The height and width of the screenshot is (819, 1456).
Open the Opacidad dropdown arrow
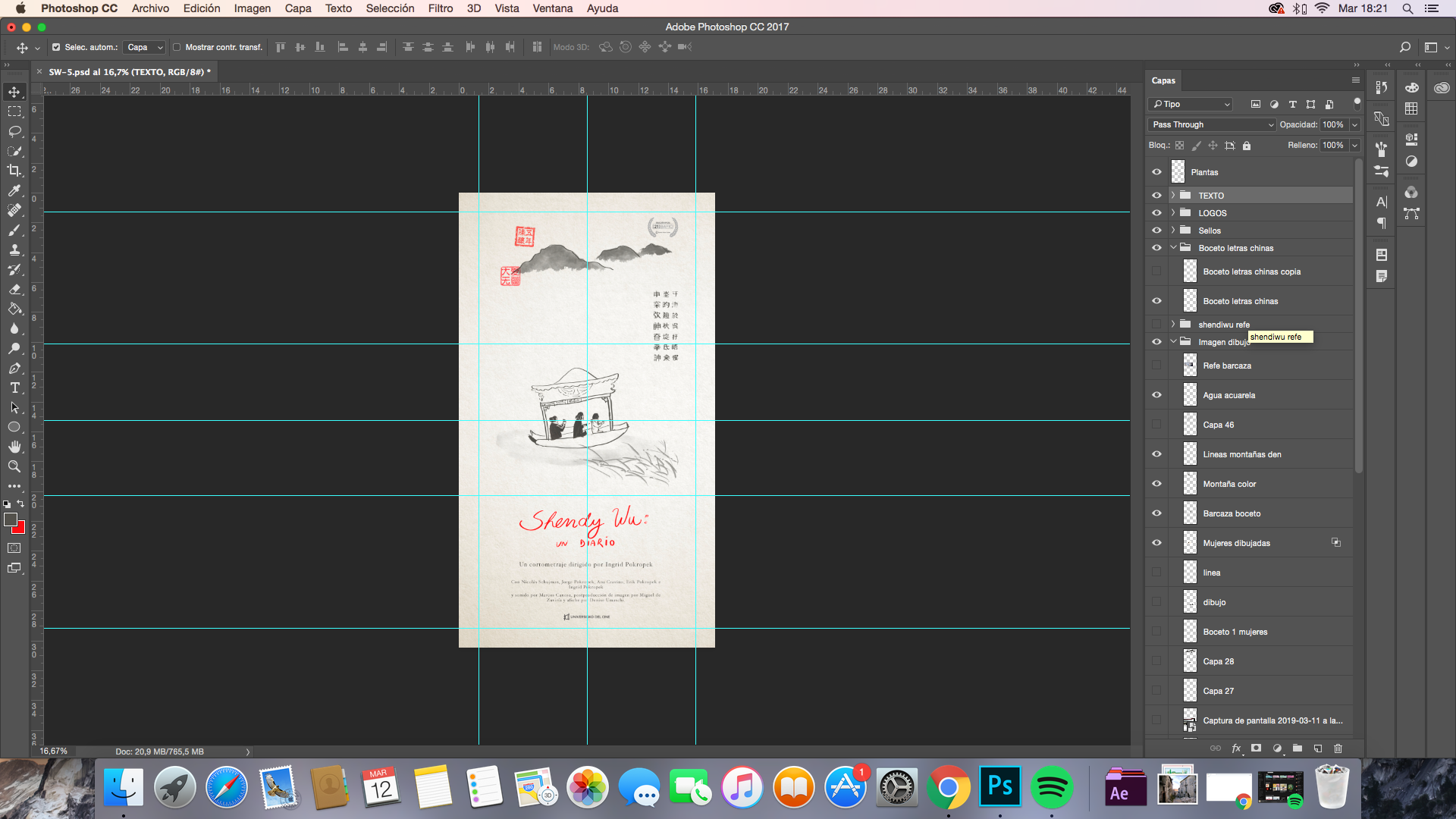(x=1354, y=125)
